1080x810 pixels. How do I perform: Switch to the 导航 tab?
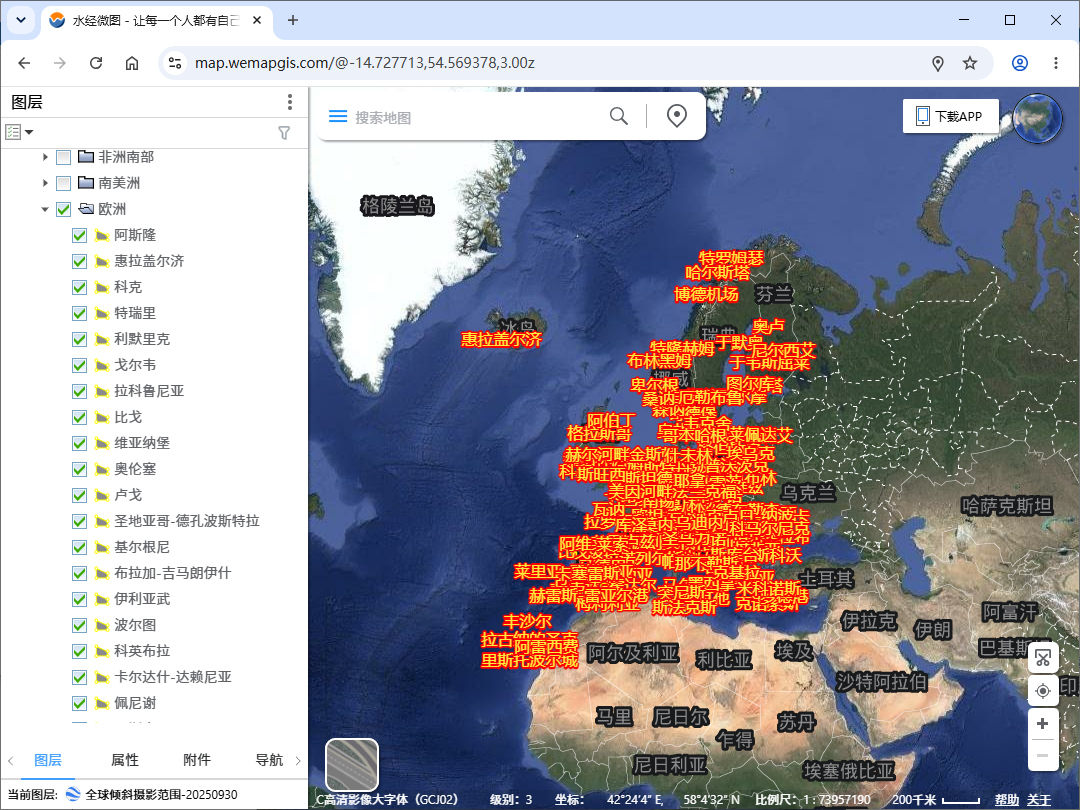269,760
